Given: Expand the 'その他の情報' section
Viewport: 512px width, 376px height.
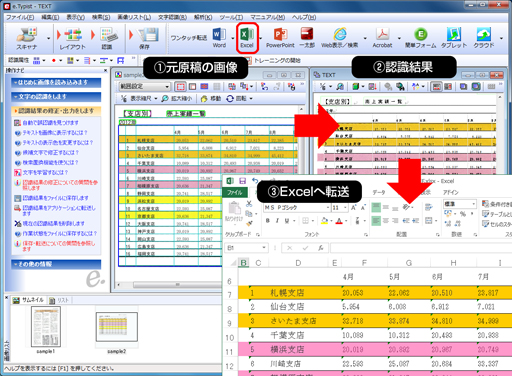Looking at the screenshot, I should pyautogui.click(x=56, y=264).
